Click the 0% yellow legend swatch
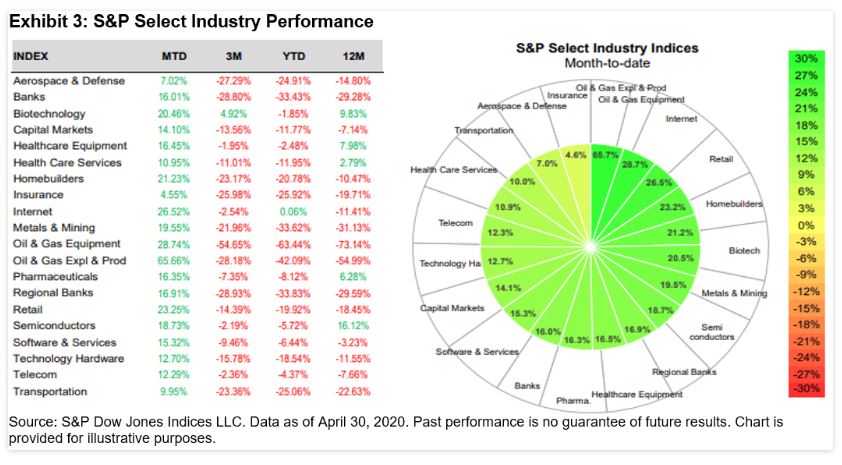The width and height of the screenshot is (842, 465). tap(805, 226)
